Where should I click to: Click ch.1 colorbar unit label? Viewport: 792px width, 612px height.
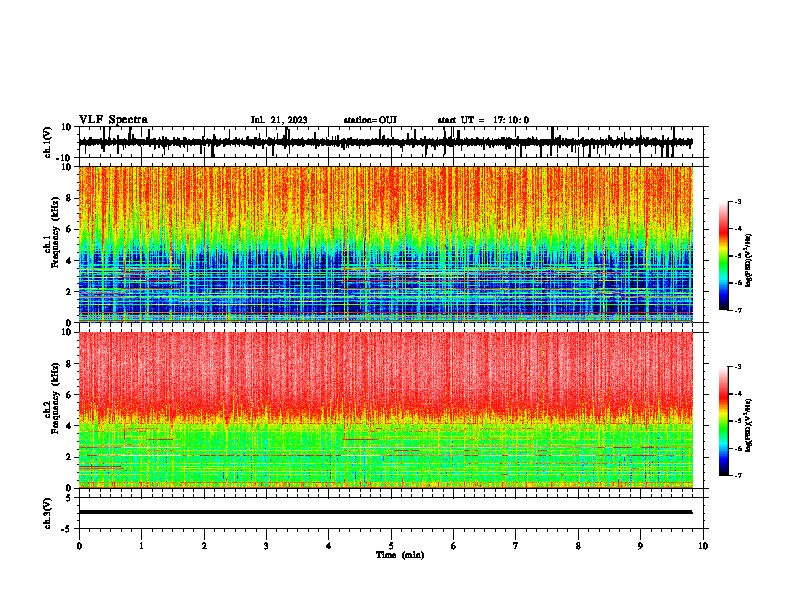coord(749,261)
